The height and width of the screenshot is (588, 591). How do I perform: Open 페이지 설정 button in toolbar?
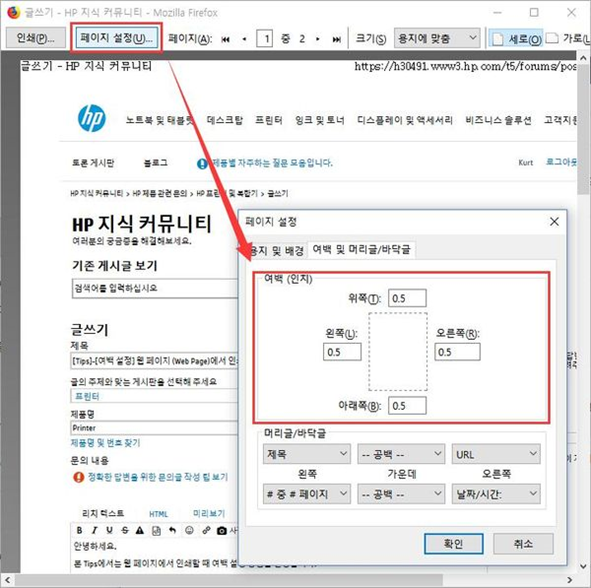click(116, 38)
